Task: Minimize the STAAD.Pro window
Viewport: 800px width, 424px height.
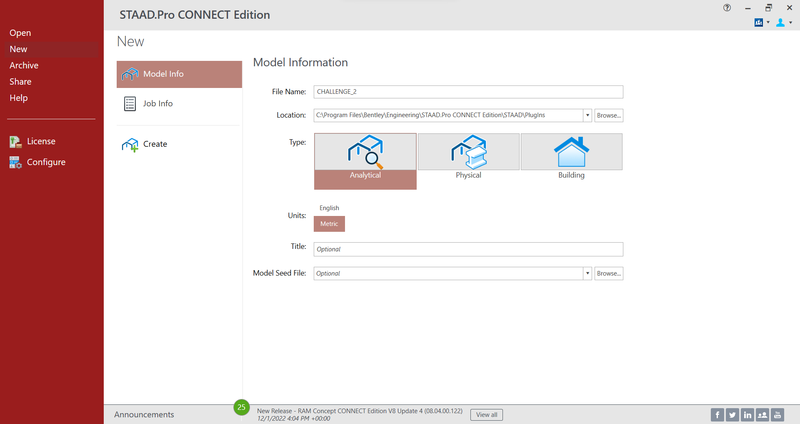Action: 748,8
